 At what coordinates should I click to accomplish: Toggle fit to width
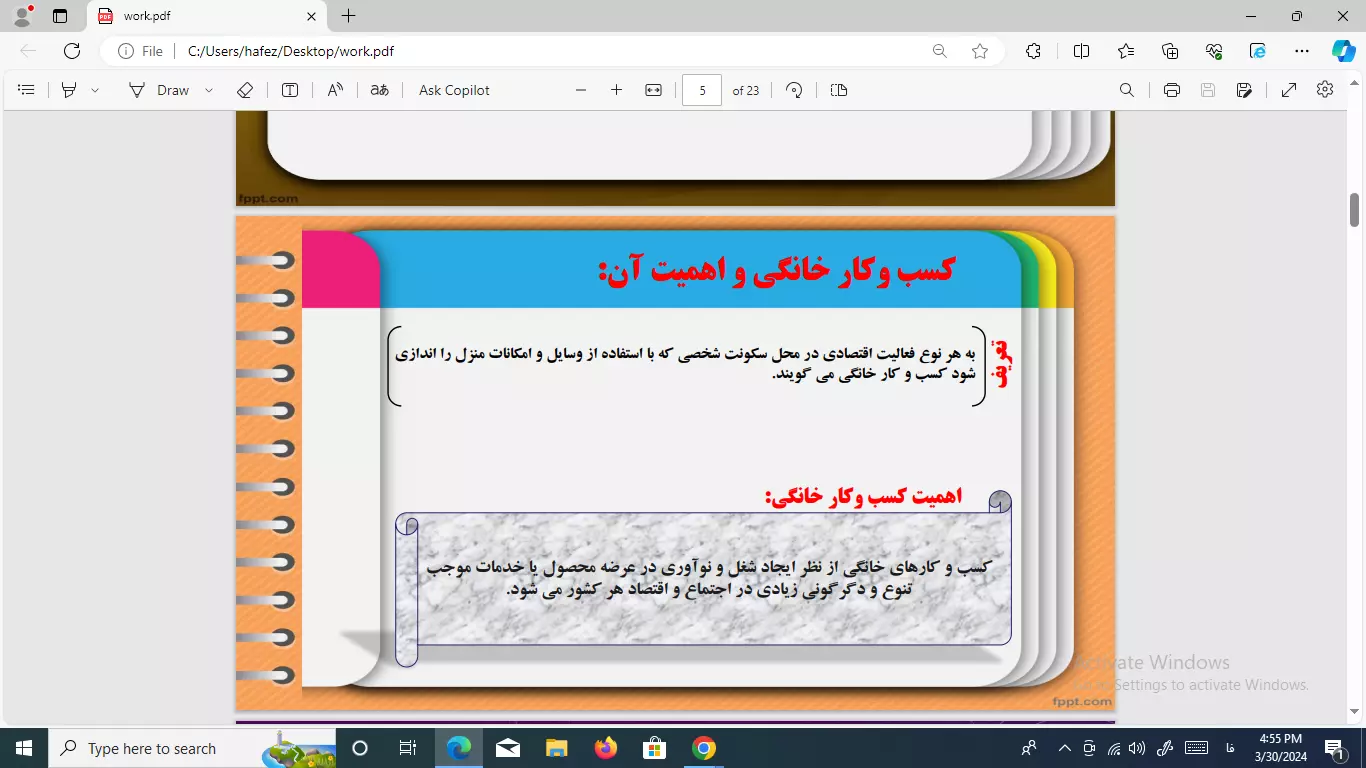653,90
